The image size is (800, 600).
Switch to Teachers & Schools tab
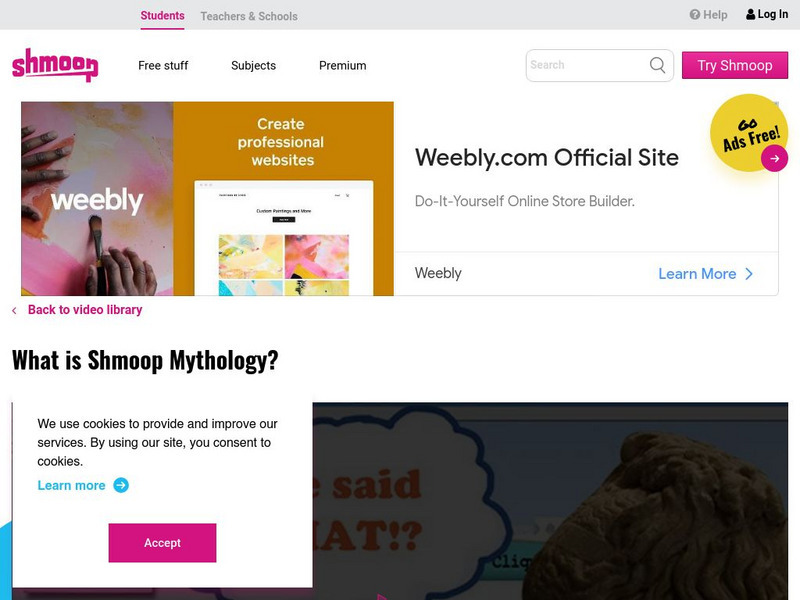click(249, 16)
